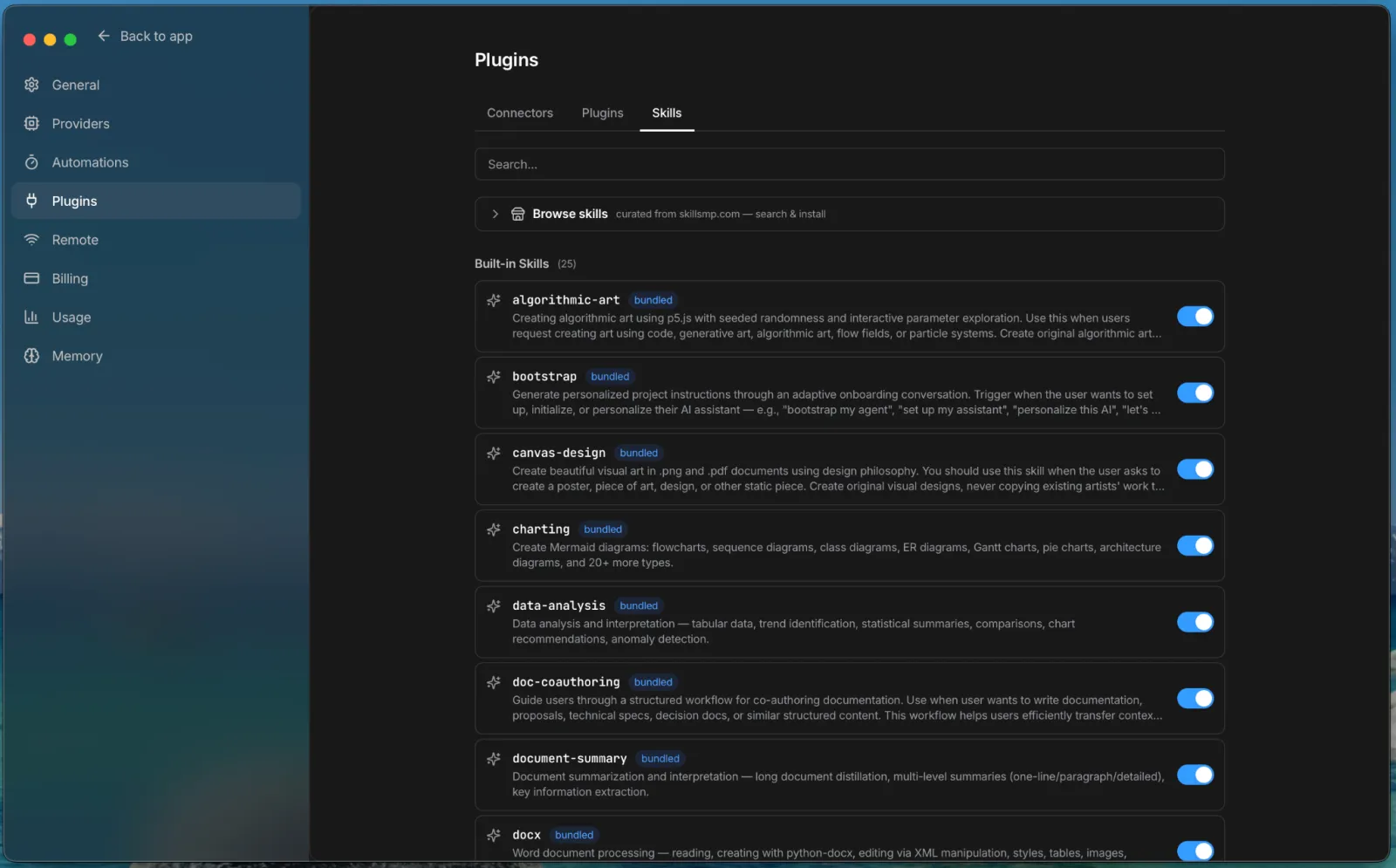Disable the algorithmic-art skill toggle
This screenshot has height=868, width=1396.
[1194, 317]
